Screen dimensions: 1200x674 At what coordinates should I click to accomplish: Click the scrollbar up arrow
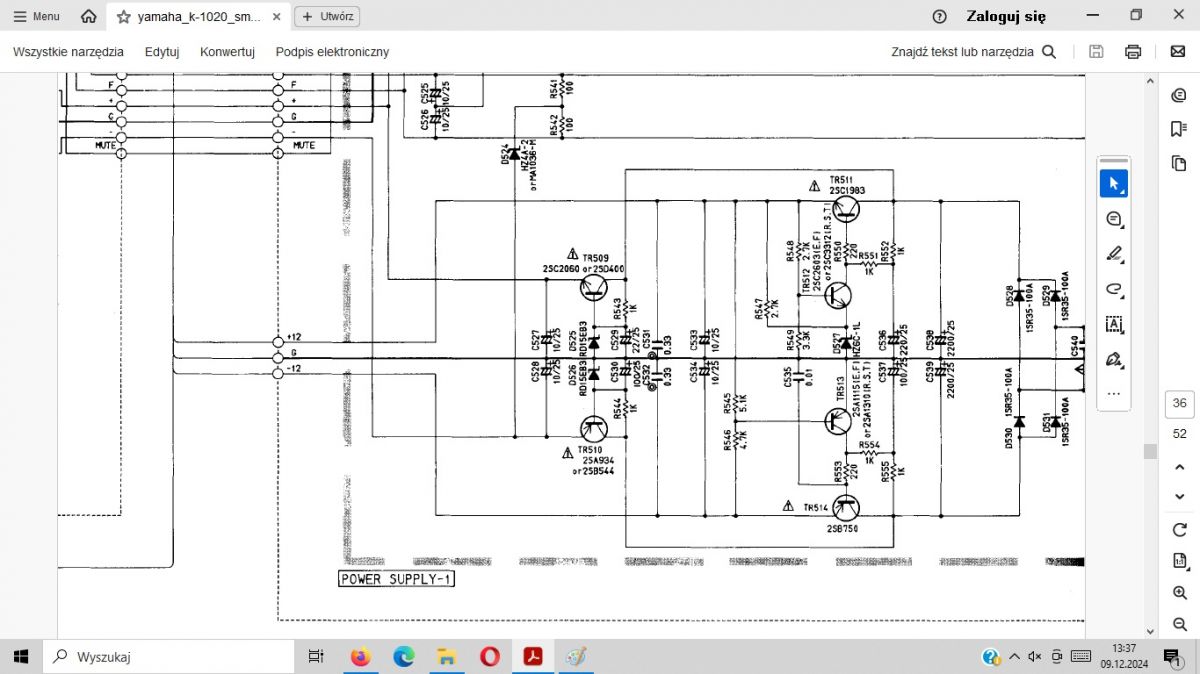(x=1150, y=79)
